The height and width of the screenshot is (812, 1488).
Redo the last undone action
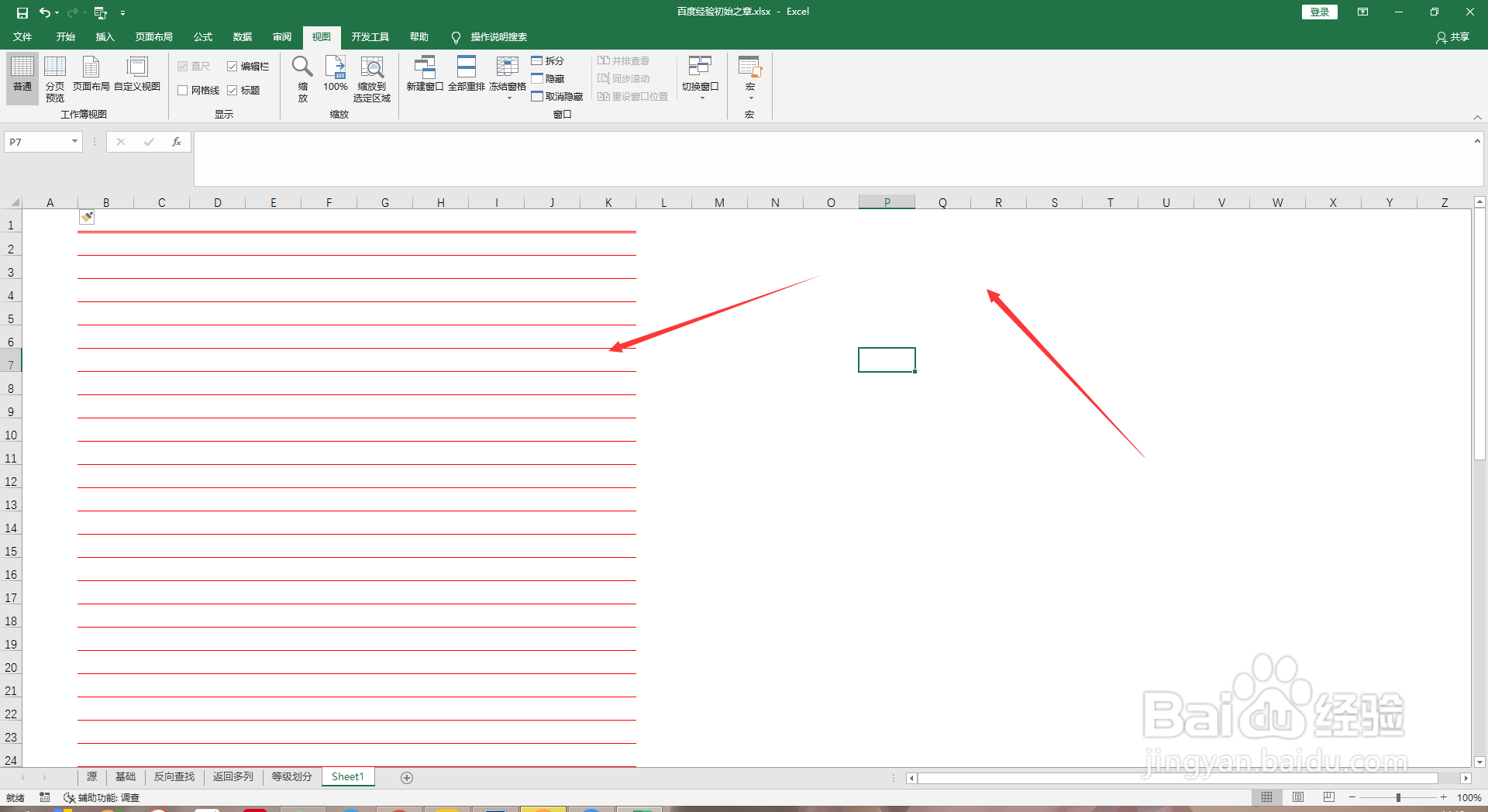point(73,12)
